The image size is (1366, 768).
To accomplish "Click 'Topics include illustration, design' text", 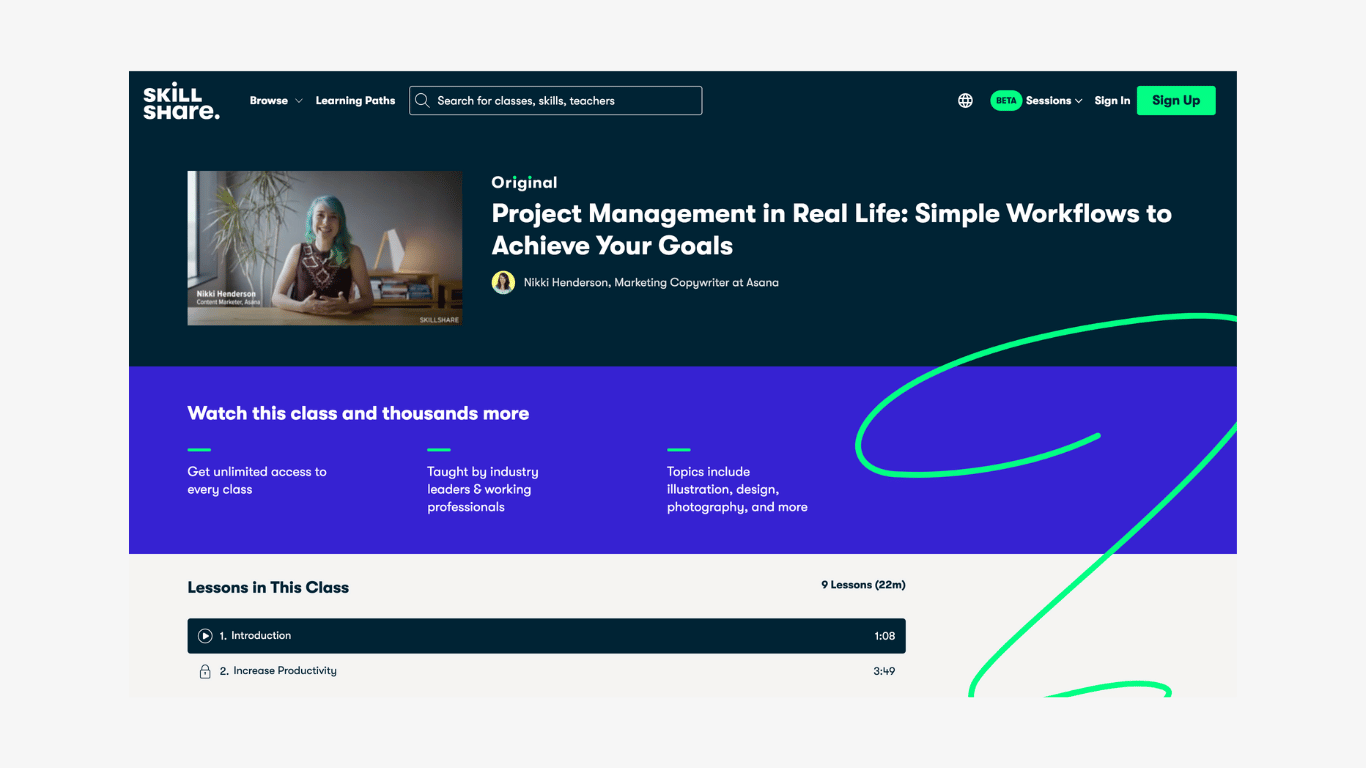I will click(x=737, y=489).
